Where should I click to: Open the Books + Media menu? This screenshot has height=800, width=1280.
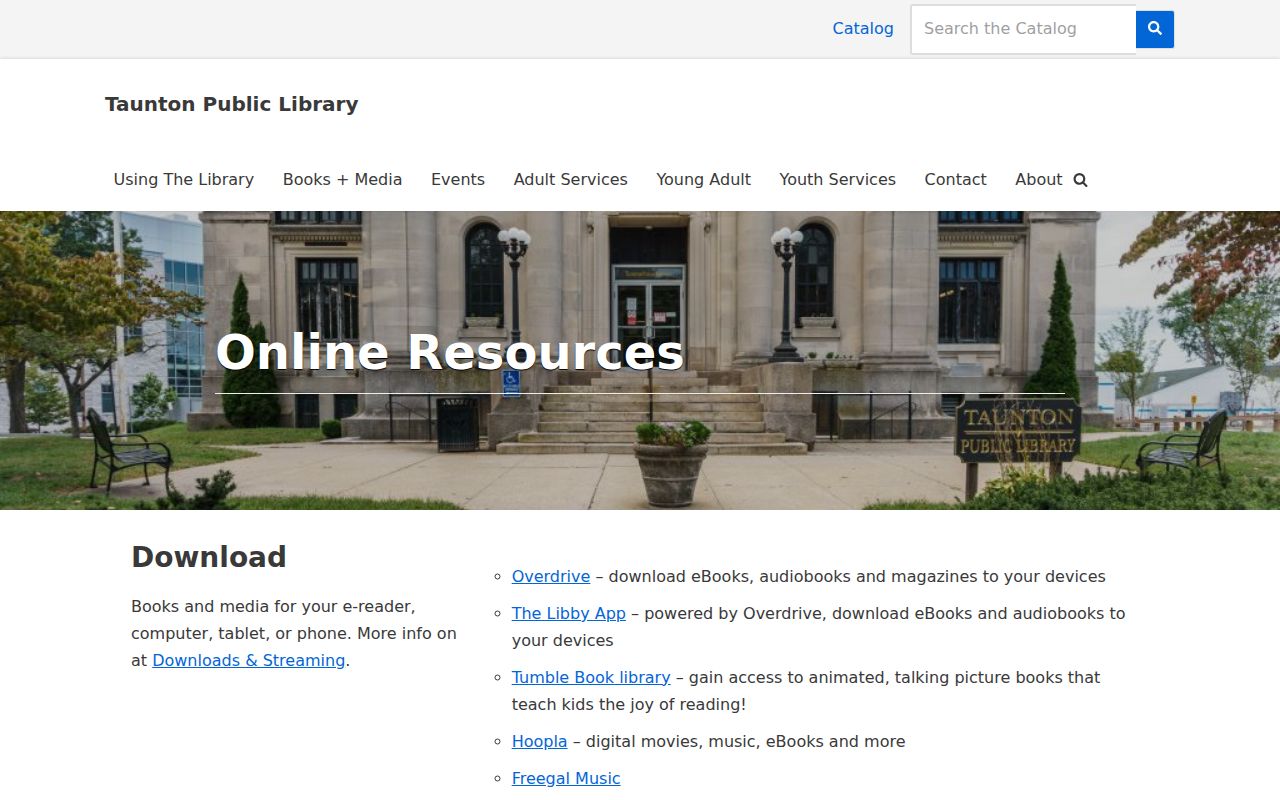tap(342, 180)
